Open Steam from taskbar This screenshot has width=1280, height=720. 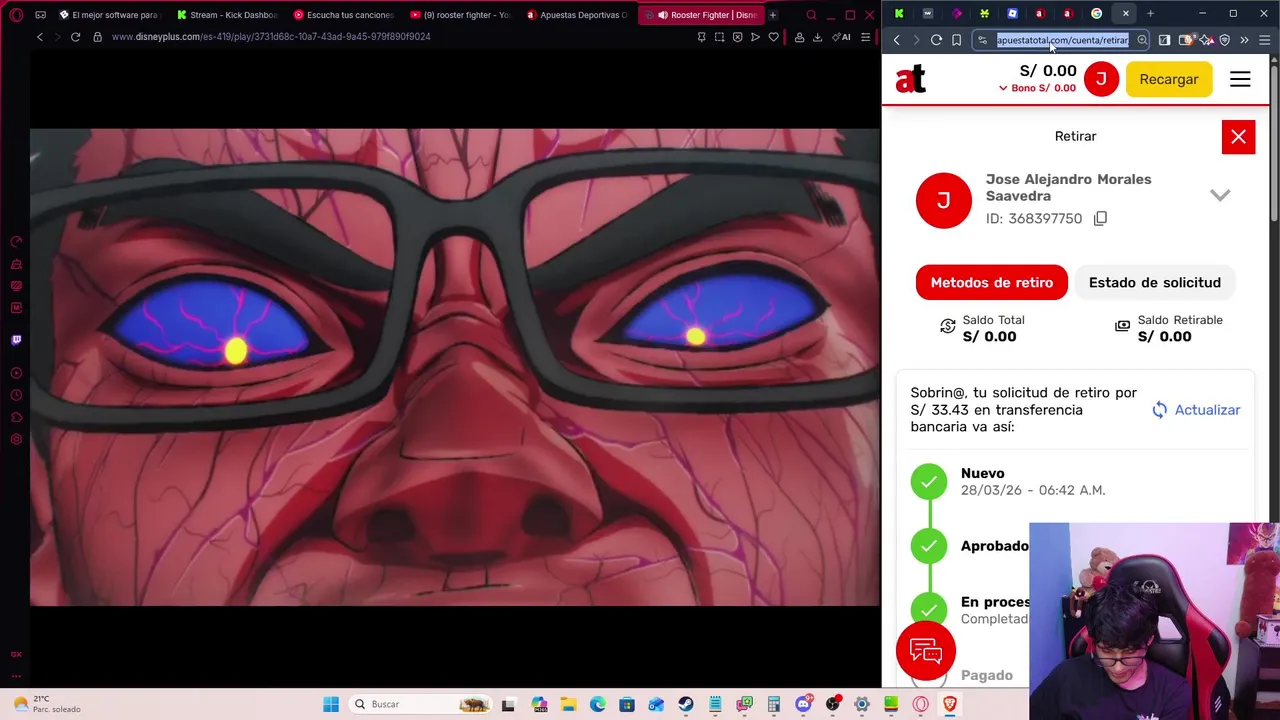pyautogui.click(x=686, y=704)
